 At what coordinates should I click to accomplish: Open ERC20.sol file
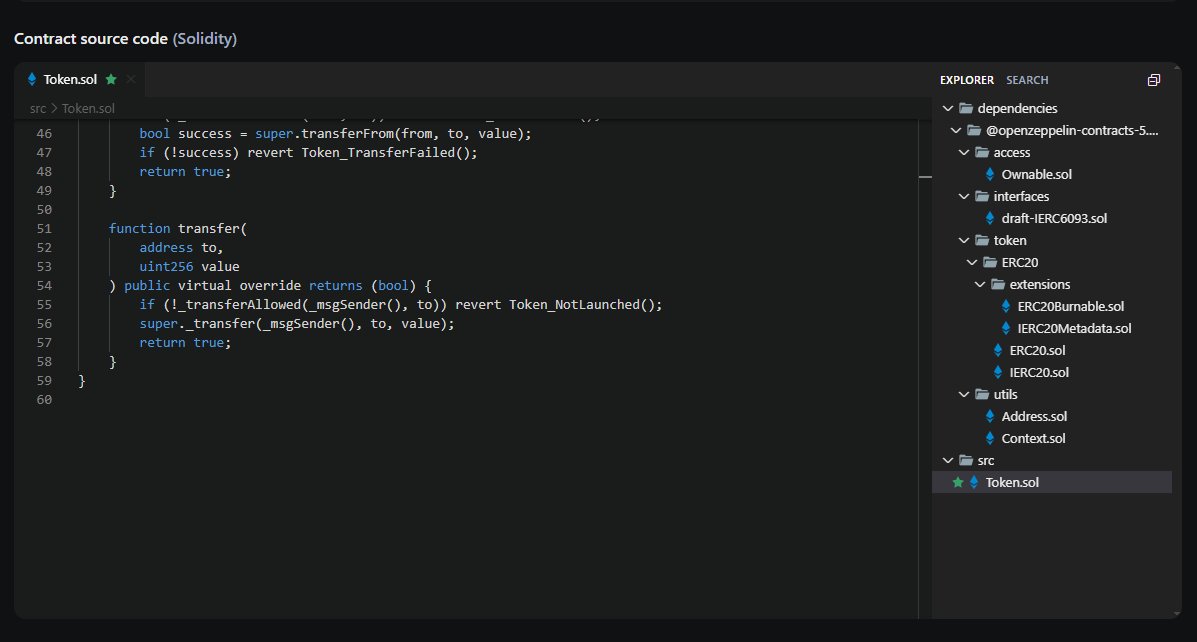(1037, 350)
